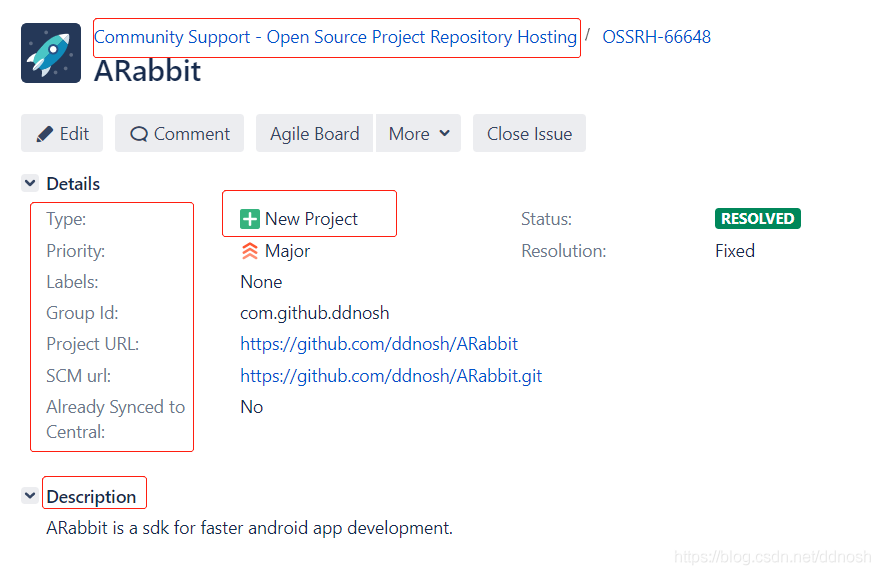Click the Resolution value Fixed
The width and height of the screenshot is (880, 575).
735,251
